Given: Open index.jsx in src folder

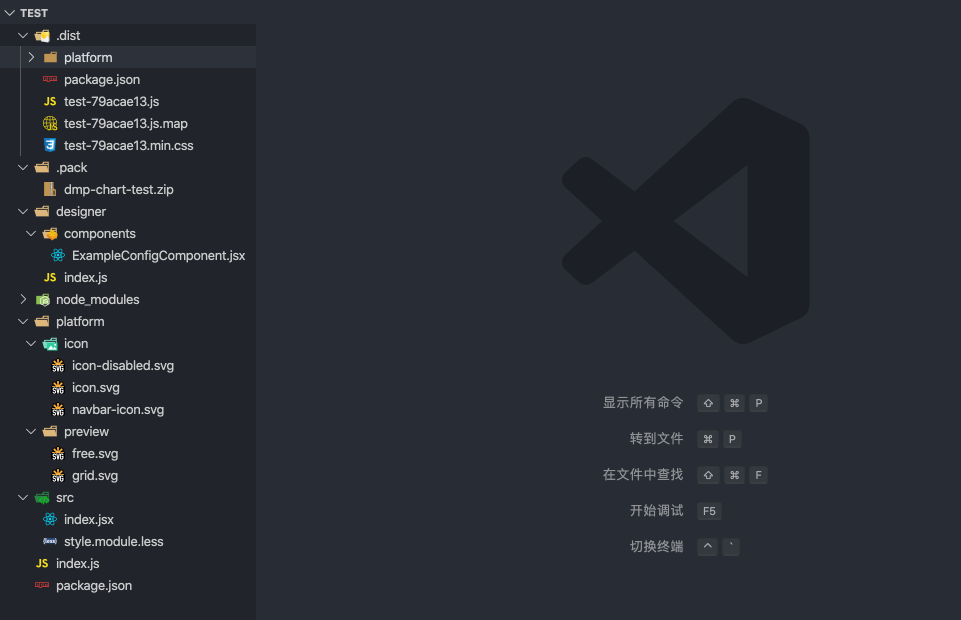Looking at the screenshot, I should pyautogui.click(x=89, y=520).
